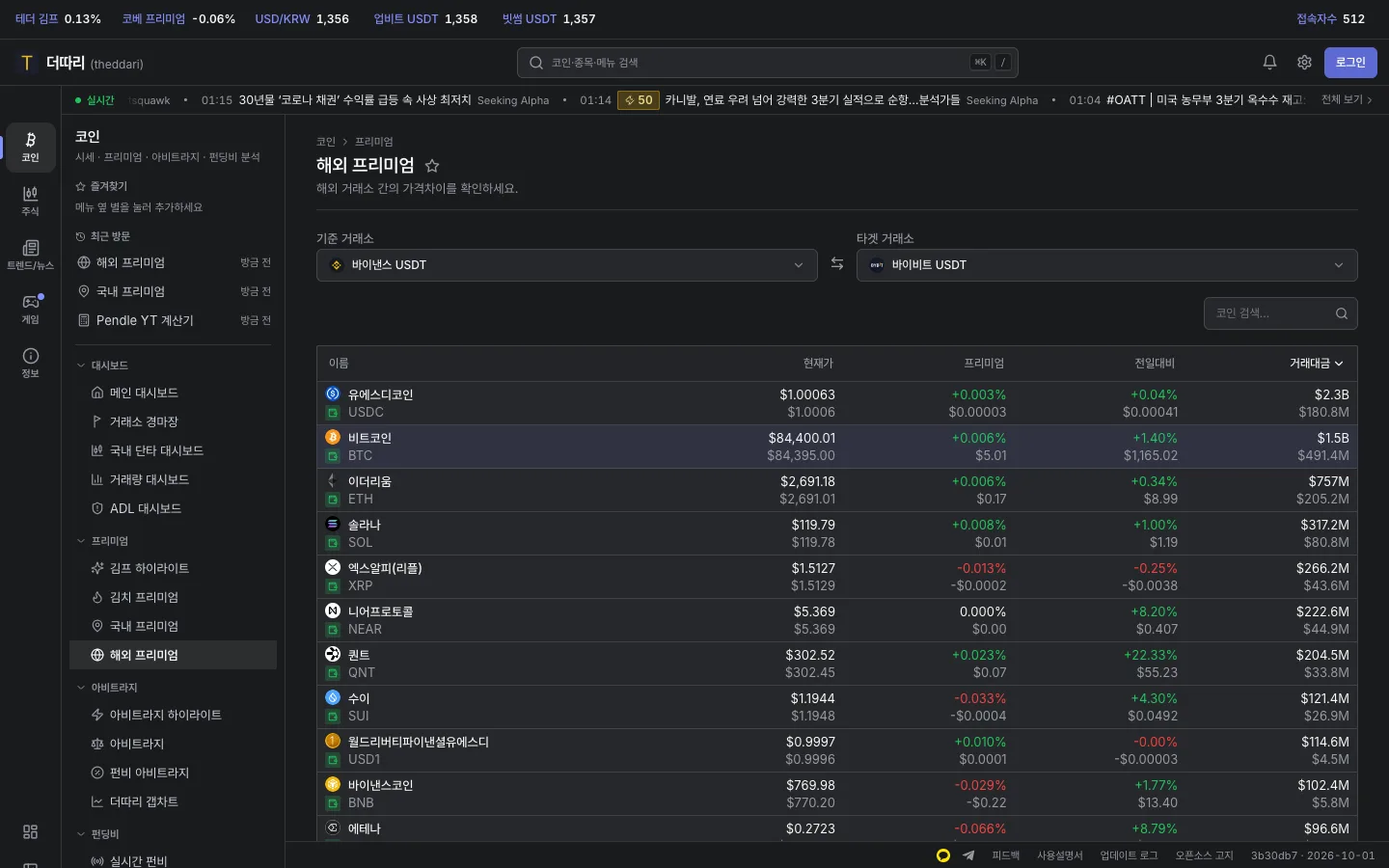Click the 코인 sidebar icon
This screenshot has height=868, width=1389.
(x=31, y=148)
